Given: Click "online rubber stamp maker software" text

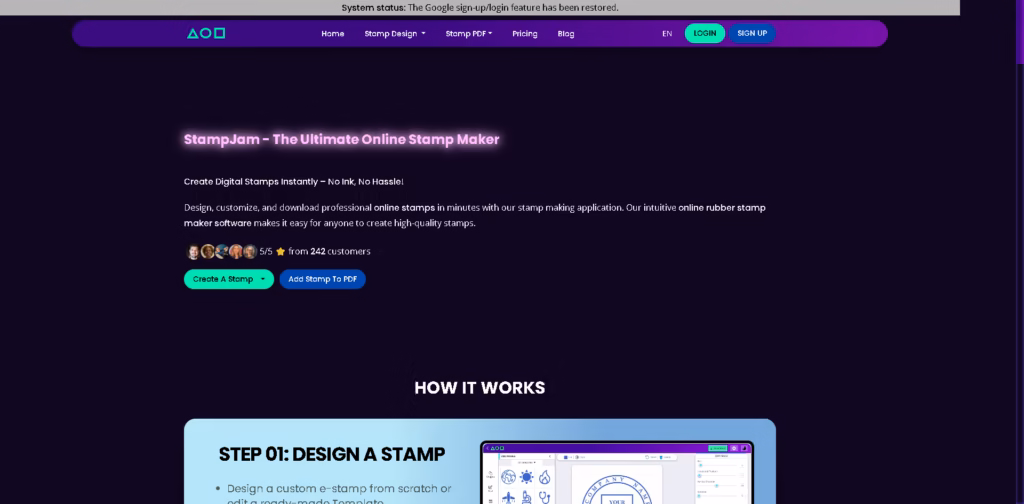Looking at the screenshot, I should pyautogui.click(x=474, y=215).
